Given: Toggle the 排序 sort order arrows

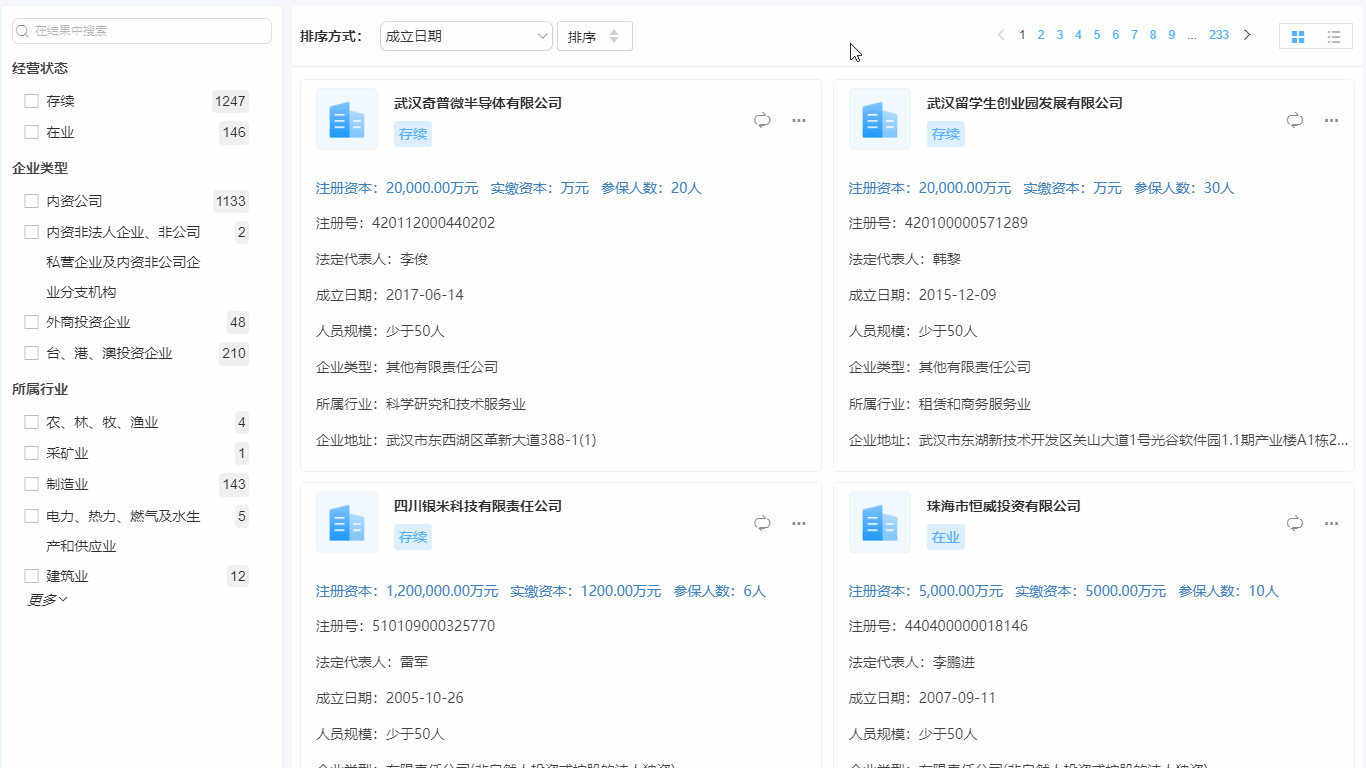Looking at the screenshot, I should (594, 35).
